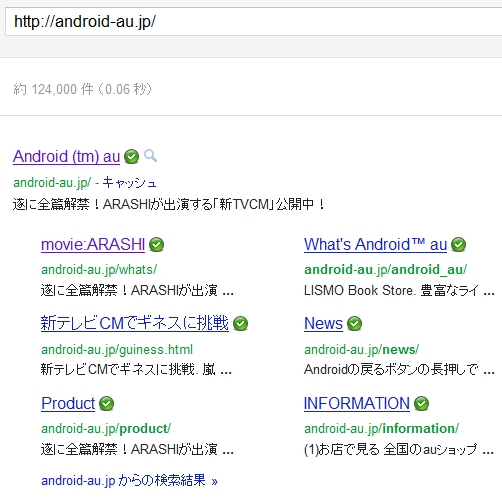Click the magnifier preview icon beside Android (tm) au
The width and height of the screenshot is (502, 498).
(150, 156)
